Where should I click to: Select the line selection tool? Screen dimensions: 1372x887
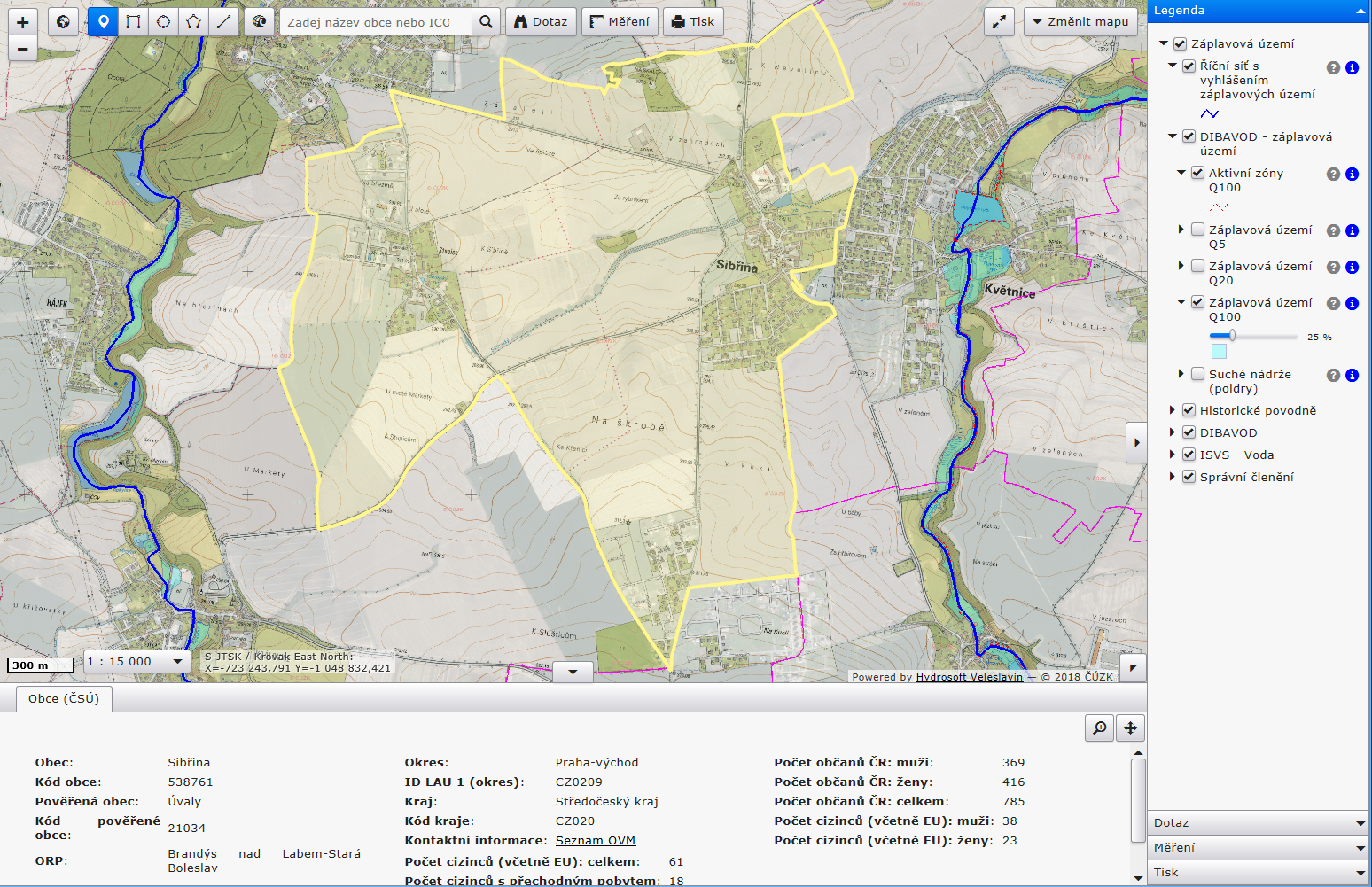[x=224, y=21]
